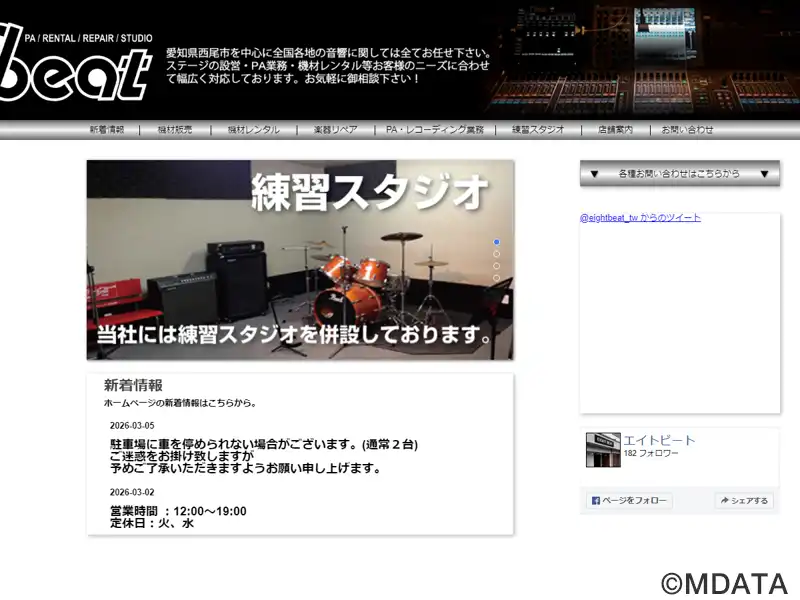Open the 練習スタジオ navigation item
The height and width of the screenshot is (600, 800).
coord(538,130)
